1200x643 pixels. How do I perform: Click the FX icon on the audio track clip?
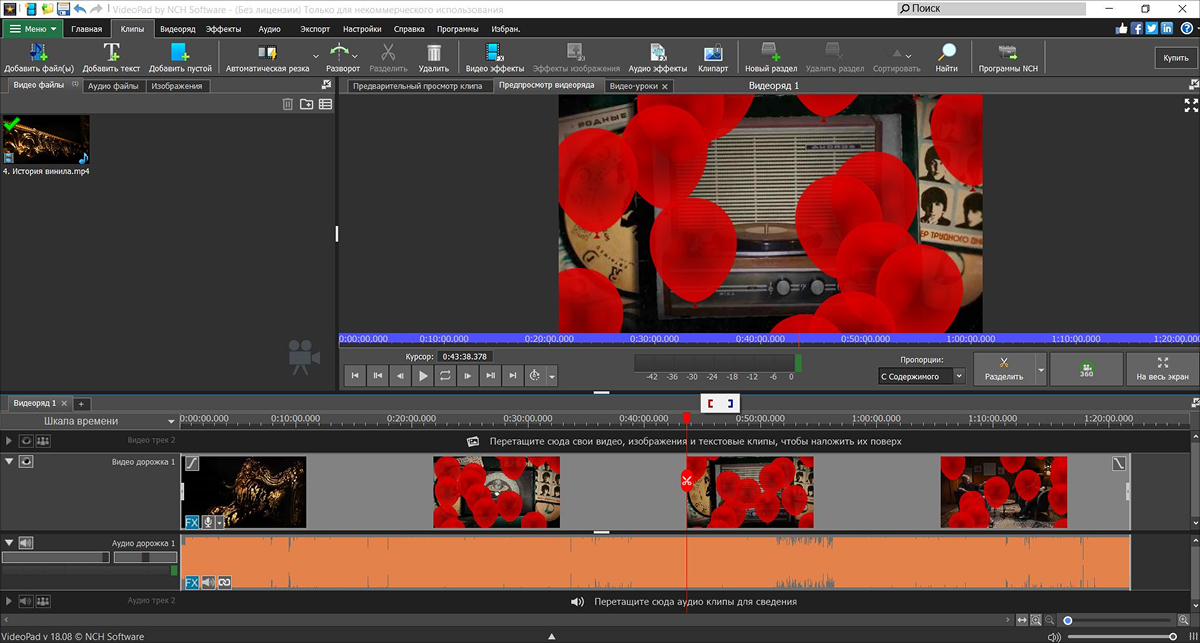tap(192, 582)
